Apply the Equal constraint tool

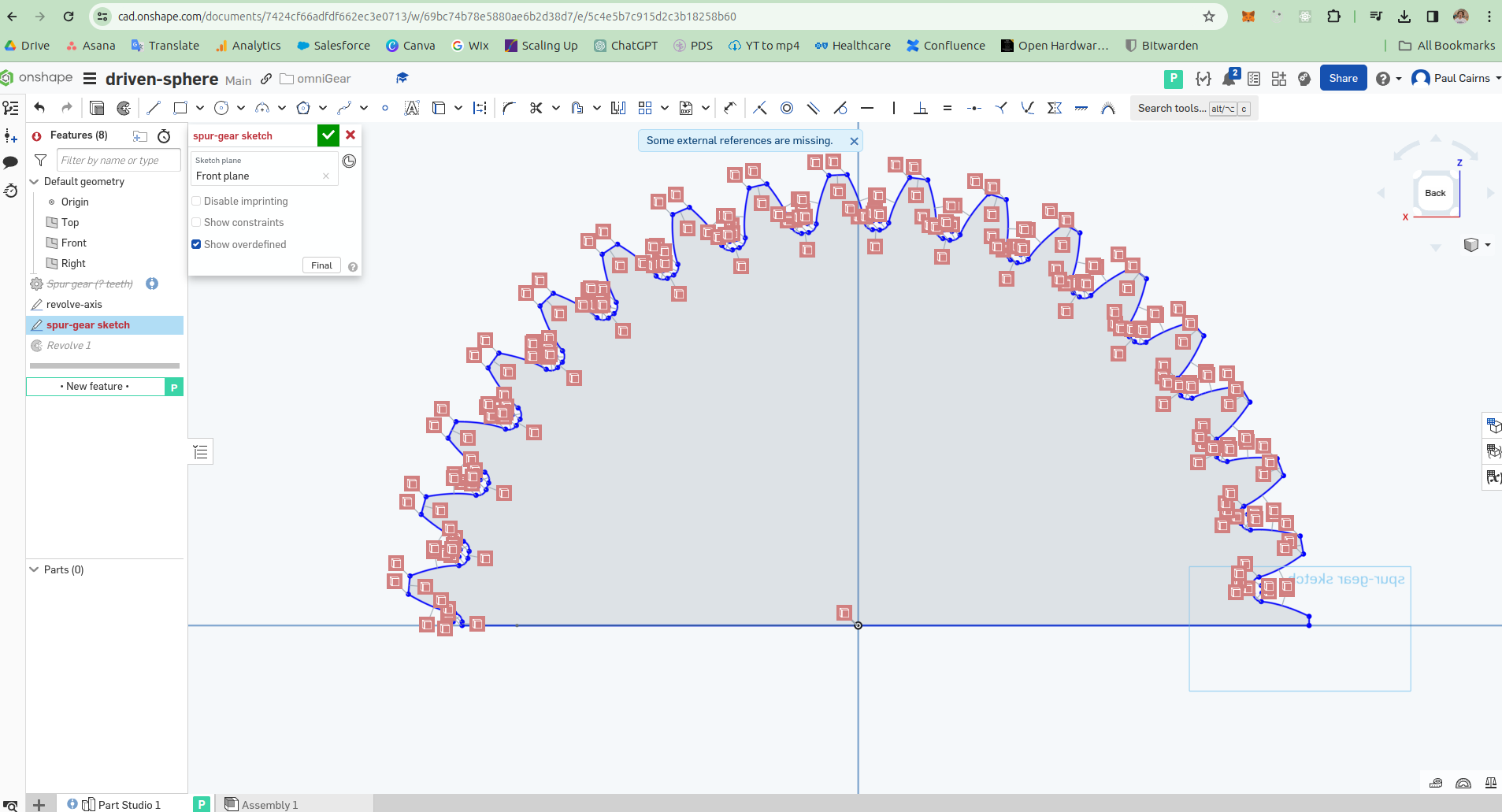click(x=948, y=108)
